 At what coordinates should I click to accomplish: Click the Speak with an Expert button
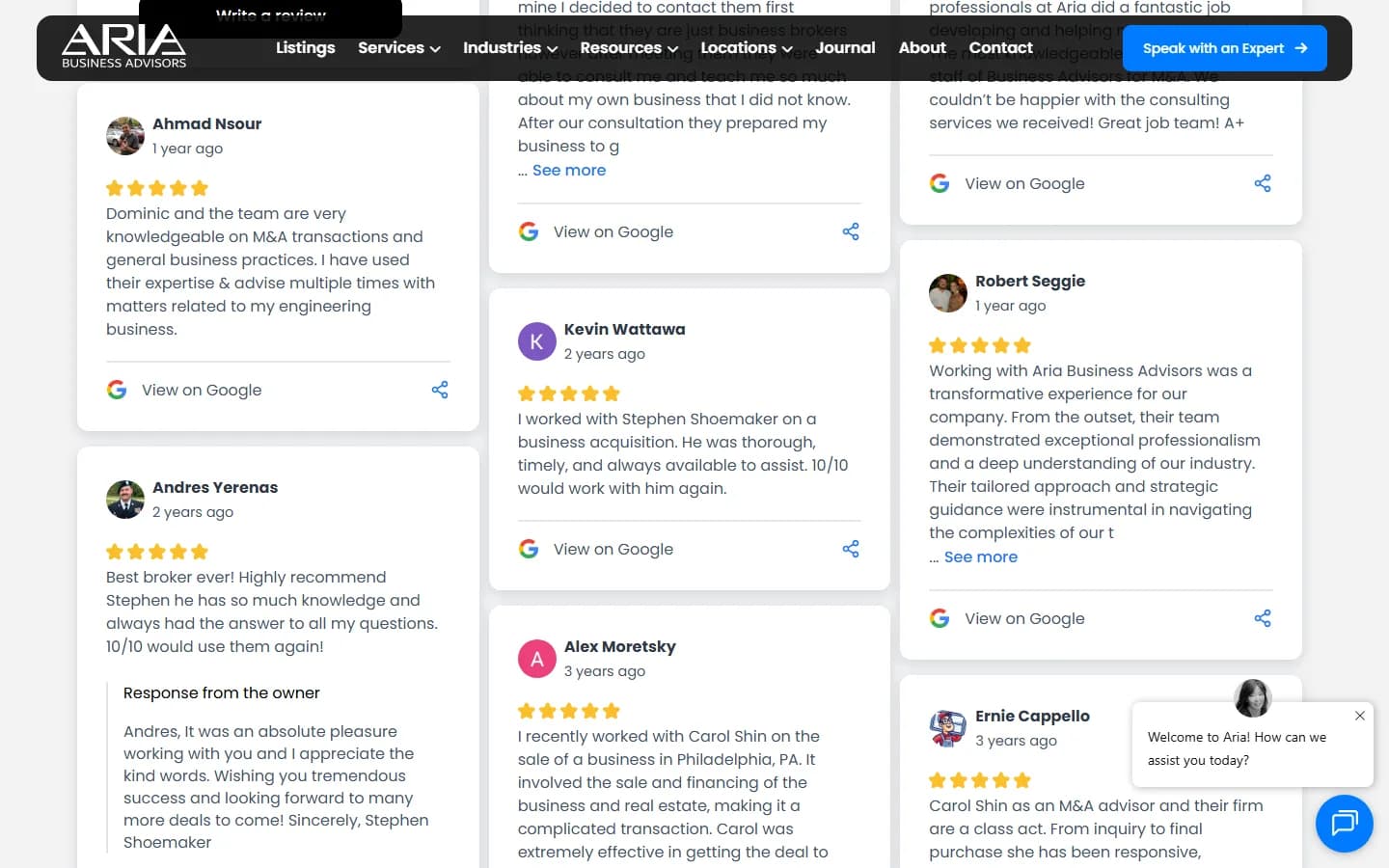coord(1224,47)
